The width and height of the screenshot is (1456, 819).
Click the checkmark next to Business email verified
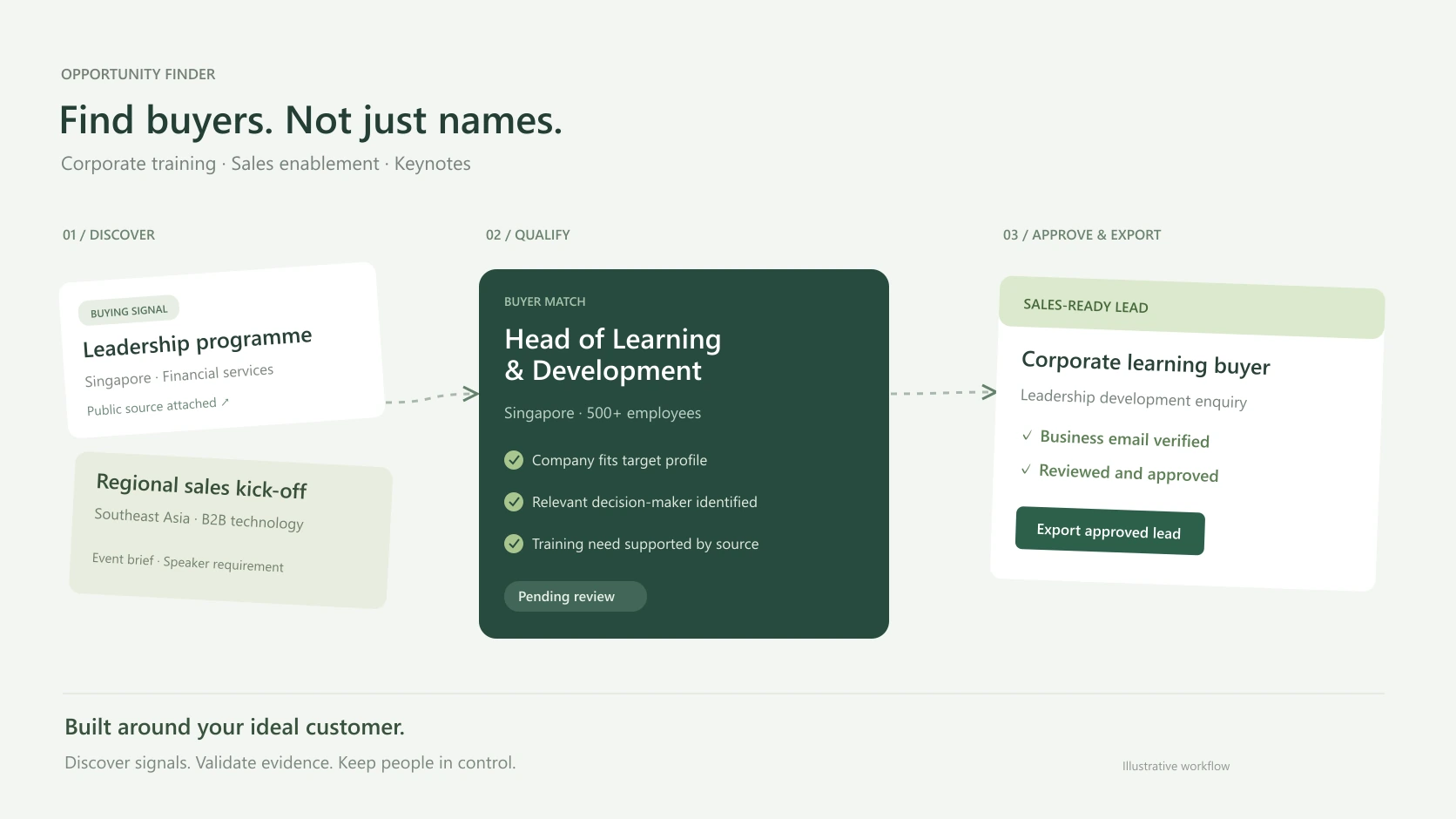(x=1028, y=436)
